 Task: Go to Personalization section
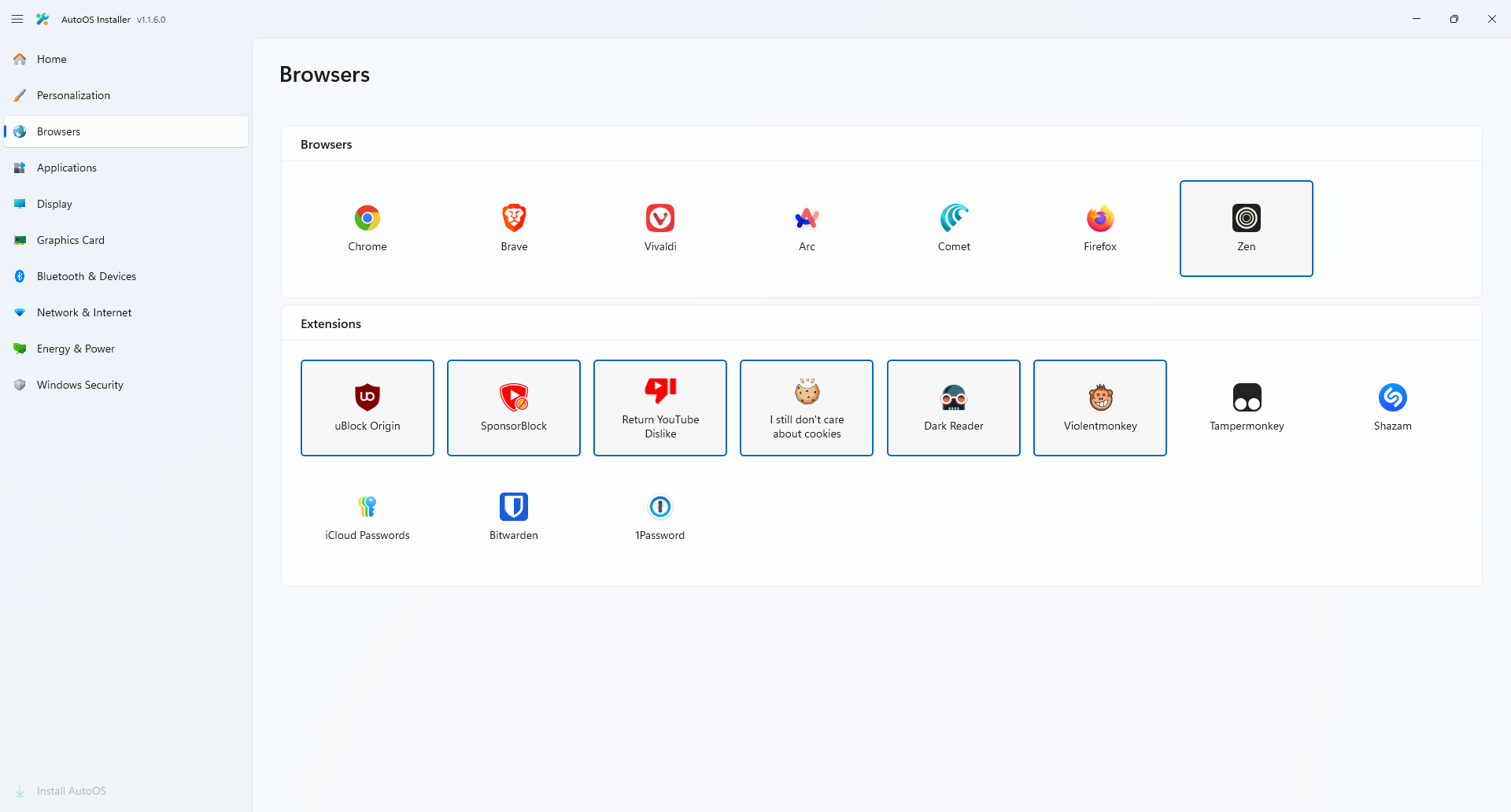click(x=126, y=95)
